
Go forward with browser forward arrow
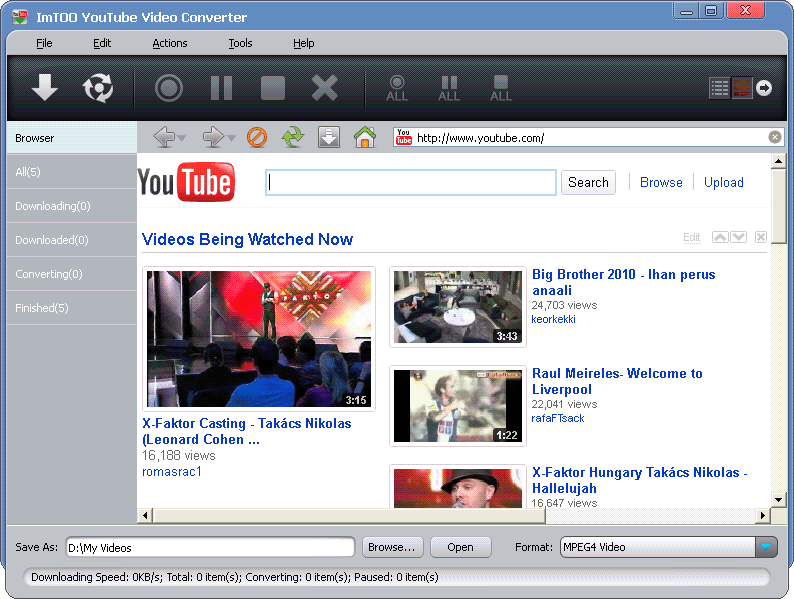[213, 137]
